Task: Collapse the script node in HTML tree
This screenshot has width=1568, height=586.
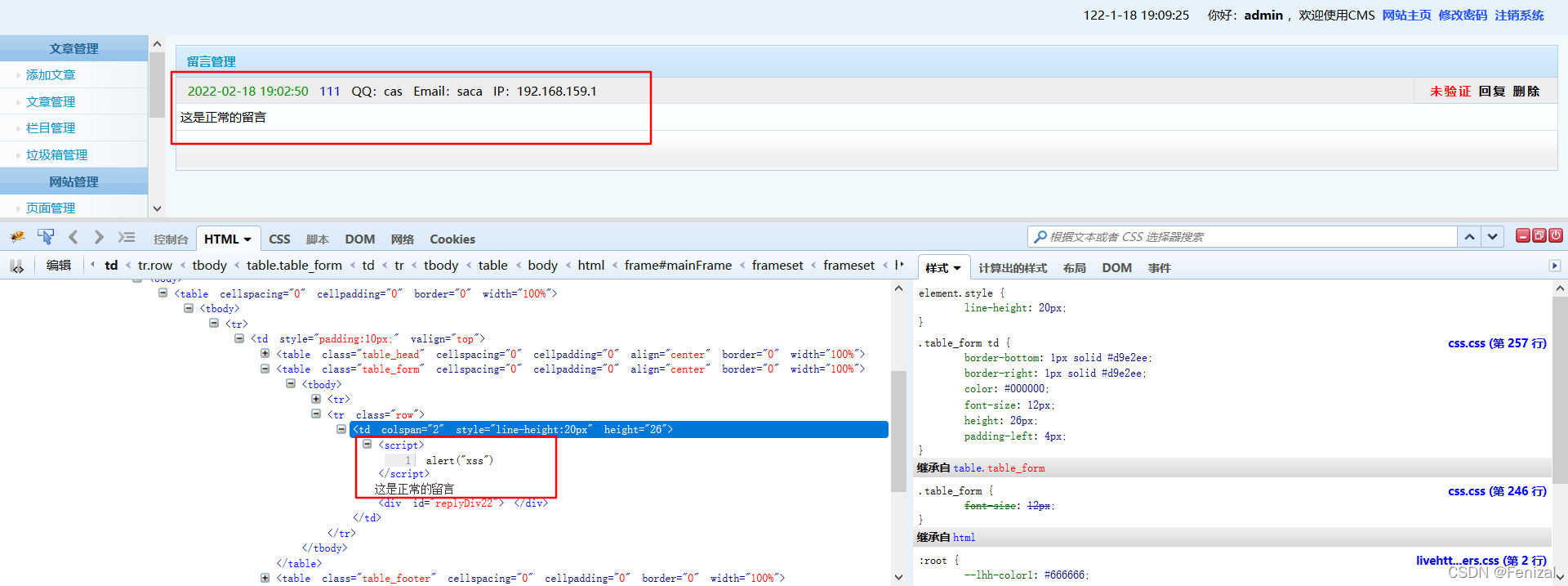Action: click(367, 445)
